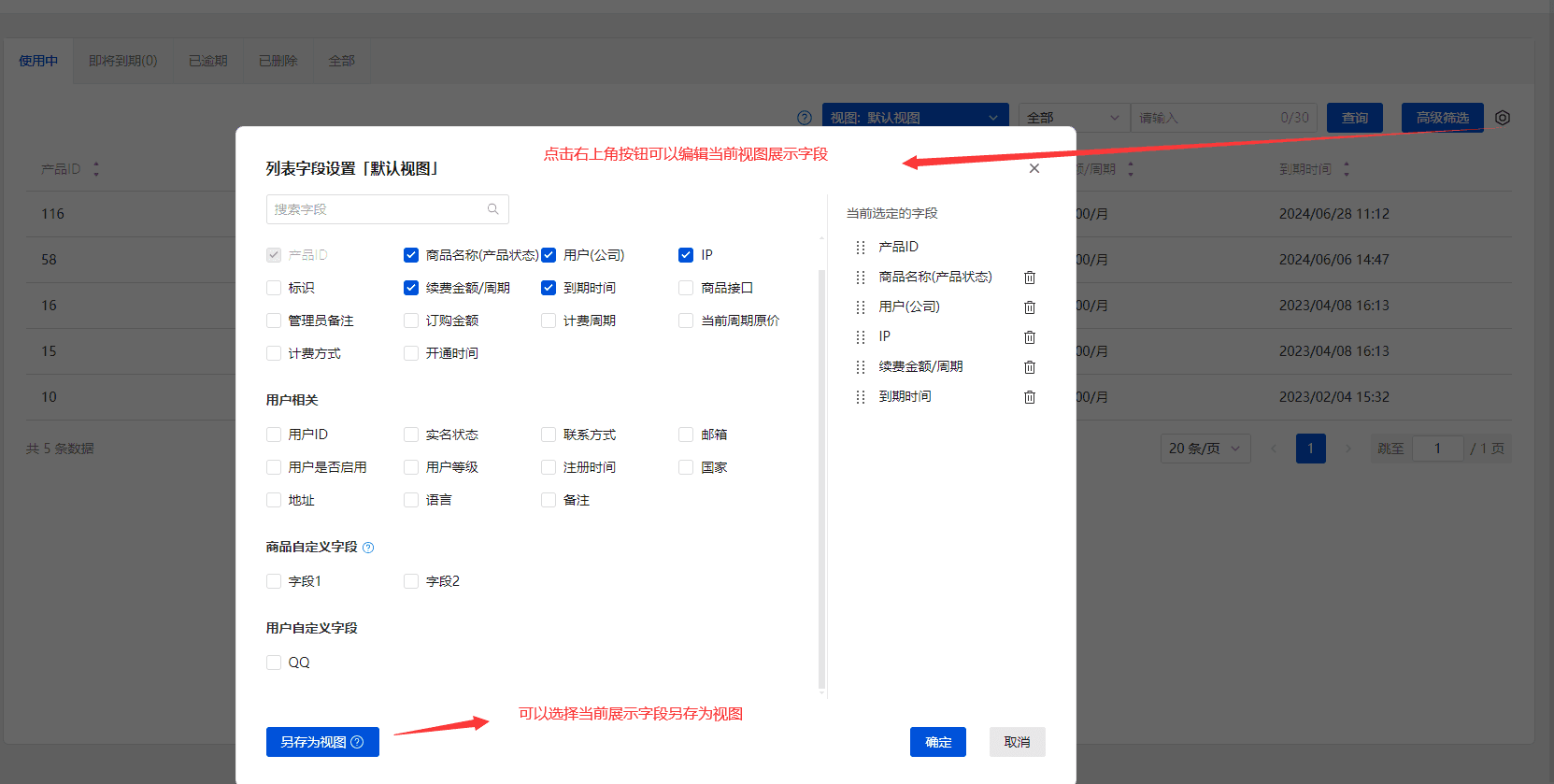Screen dimensions: 1554x784
Task: Open the 视图: 默认视图 dropdown
Action: [x=915, y=118]
